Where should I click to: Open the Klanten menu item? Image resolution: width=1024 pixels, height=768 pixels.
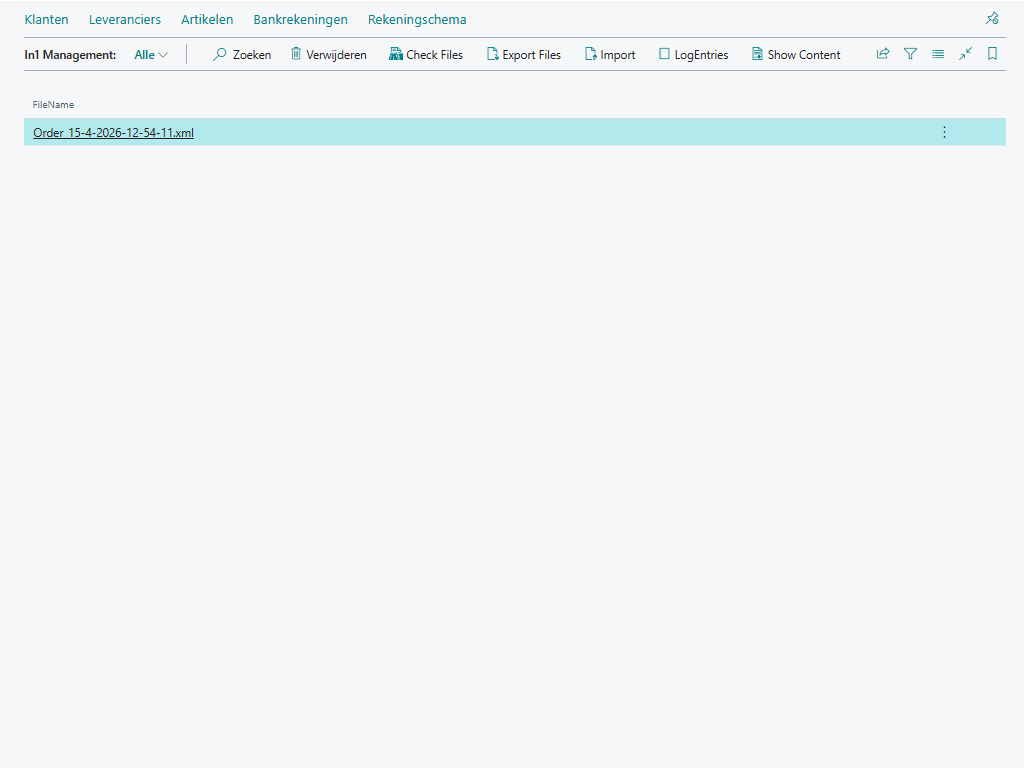tap(46, 20)
